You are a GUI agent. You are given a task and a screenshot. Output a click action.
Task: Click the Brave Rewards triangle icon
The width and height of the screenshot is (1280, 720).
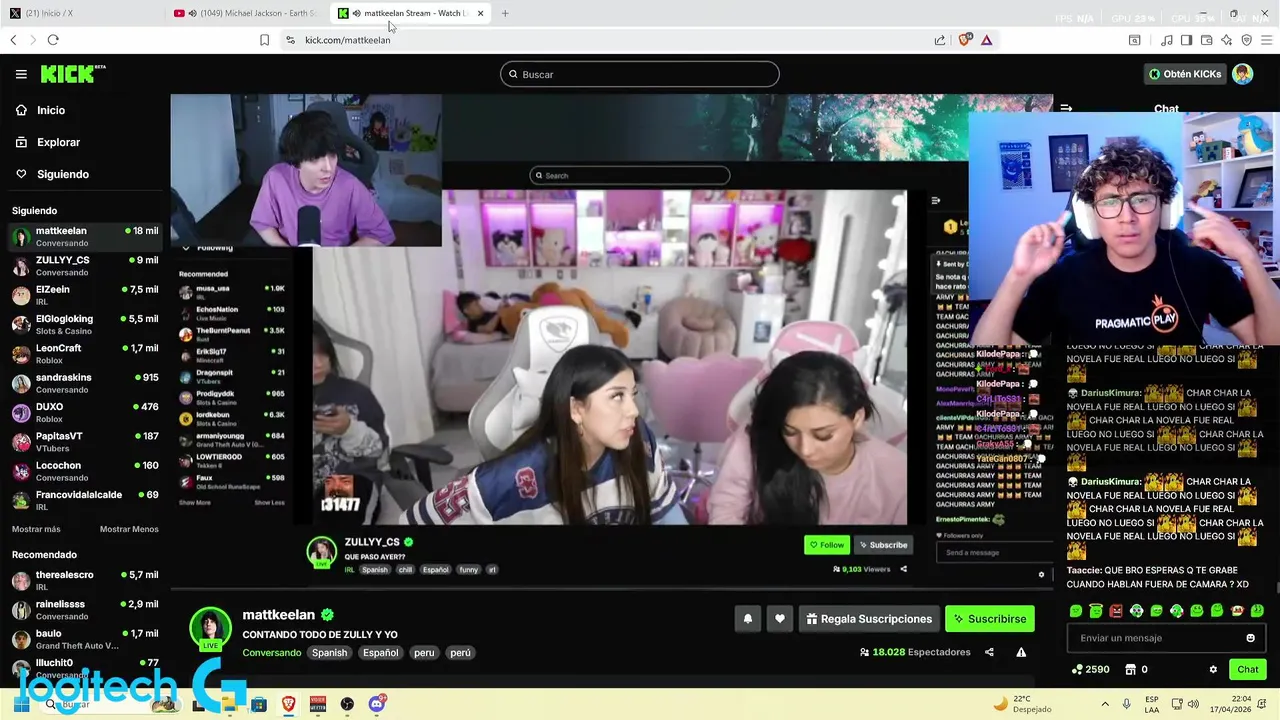[x=987, y=40]
